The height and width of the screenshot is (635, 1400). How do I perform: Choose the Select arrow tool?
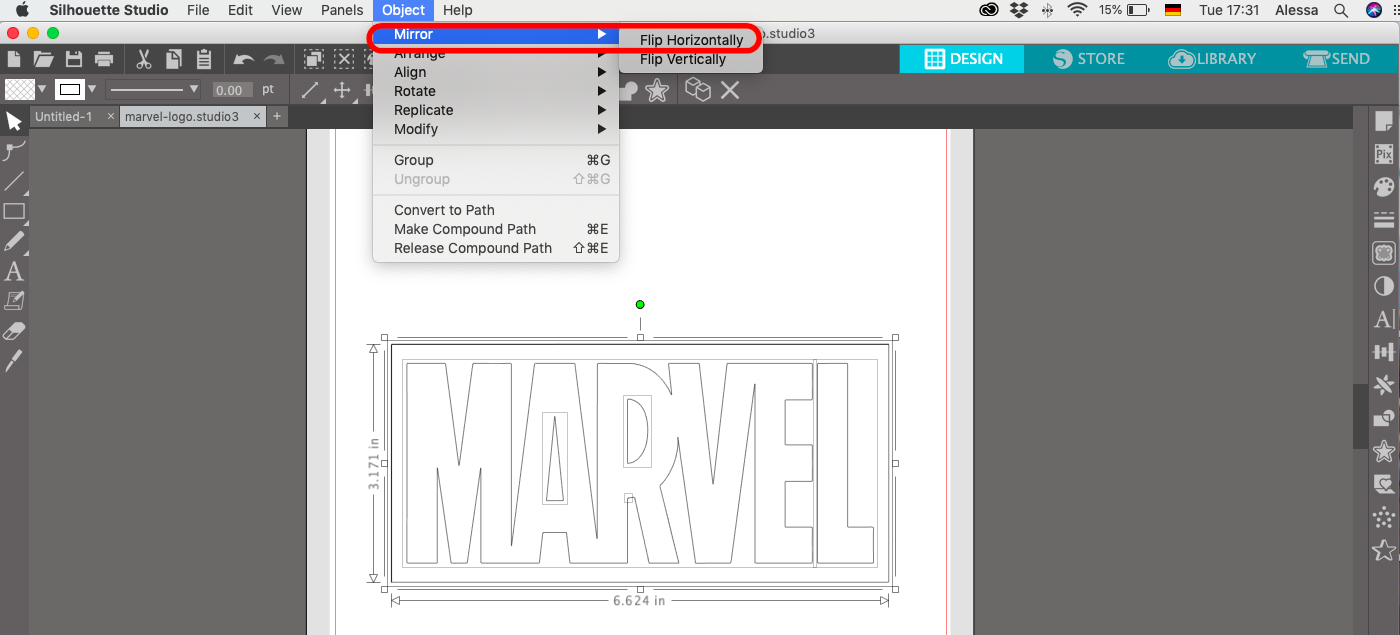(x=14, y=121)
